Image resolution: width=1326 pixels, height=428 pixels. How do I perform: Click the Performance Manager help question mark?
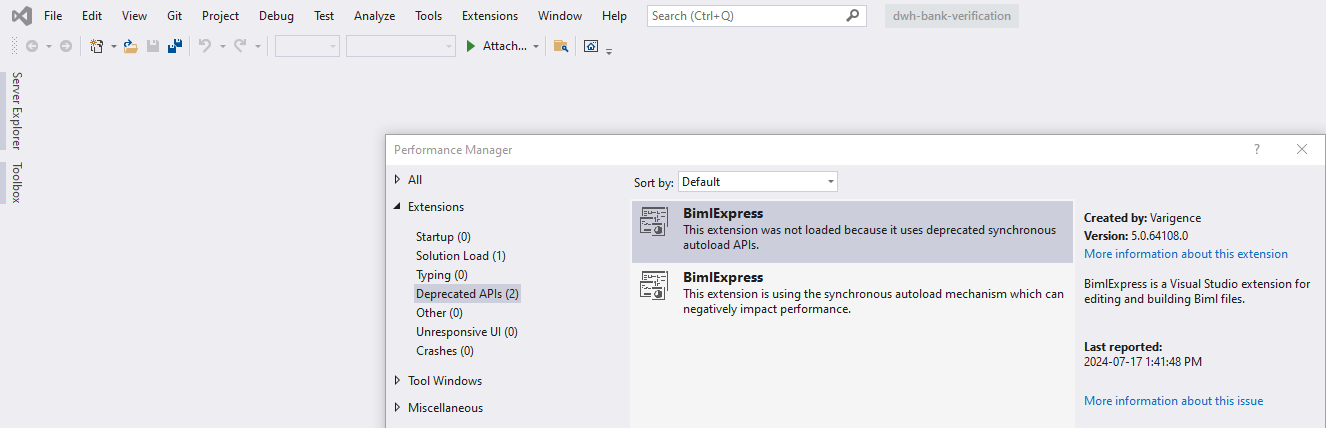pos(1257,149)
